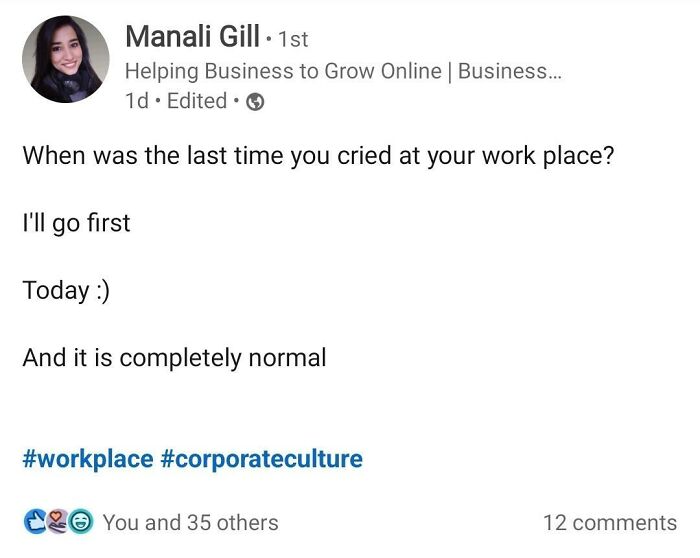
Task: Click the 'Edited' label
Action: click(x=197, y=101)
